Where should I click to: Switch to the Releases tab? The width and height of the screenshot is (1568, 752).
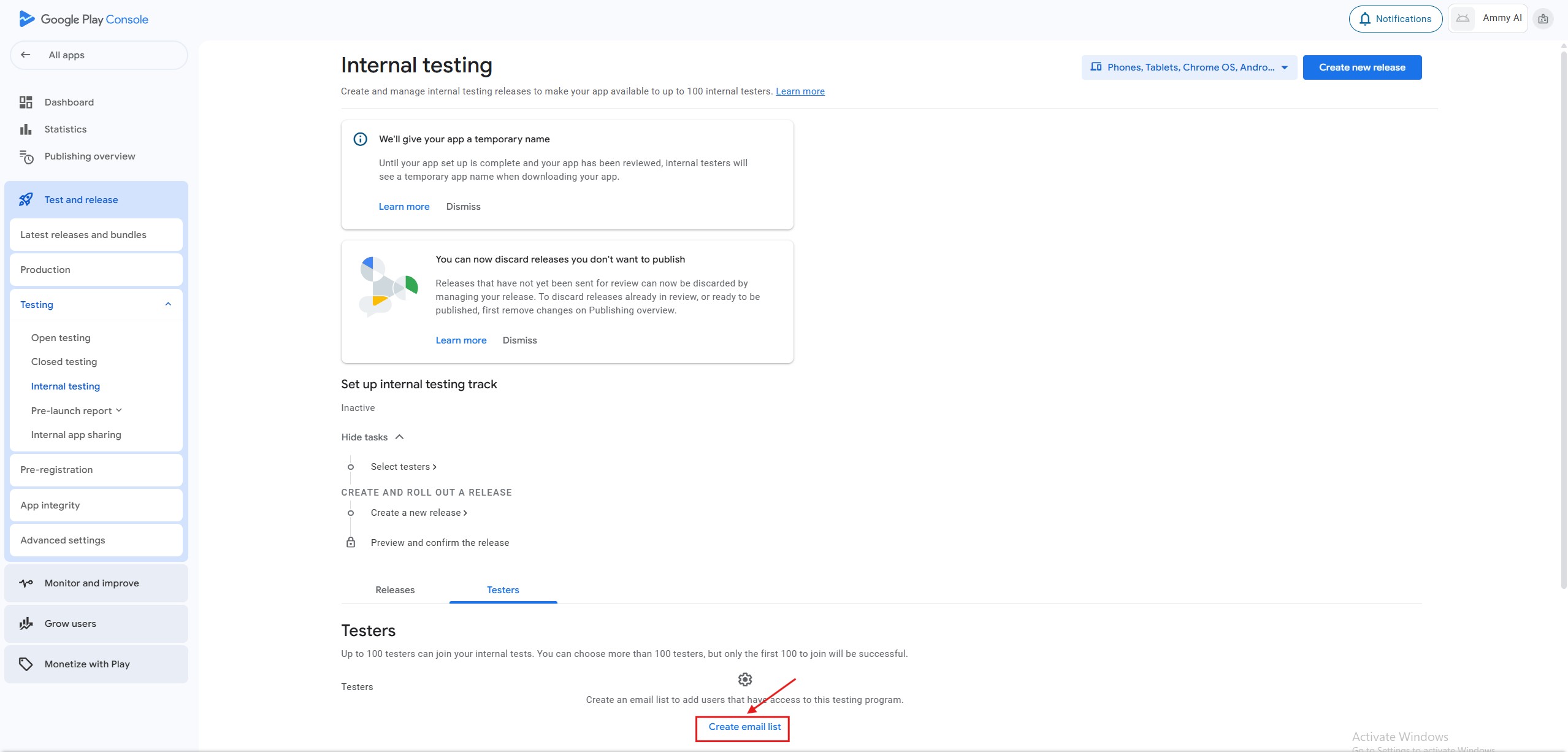click(395, 590)
